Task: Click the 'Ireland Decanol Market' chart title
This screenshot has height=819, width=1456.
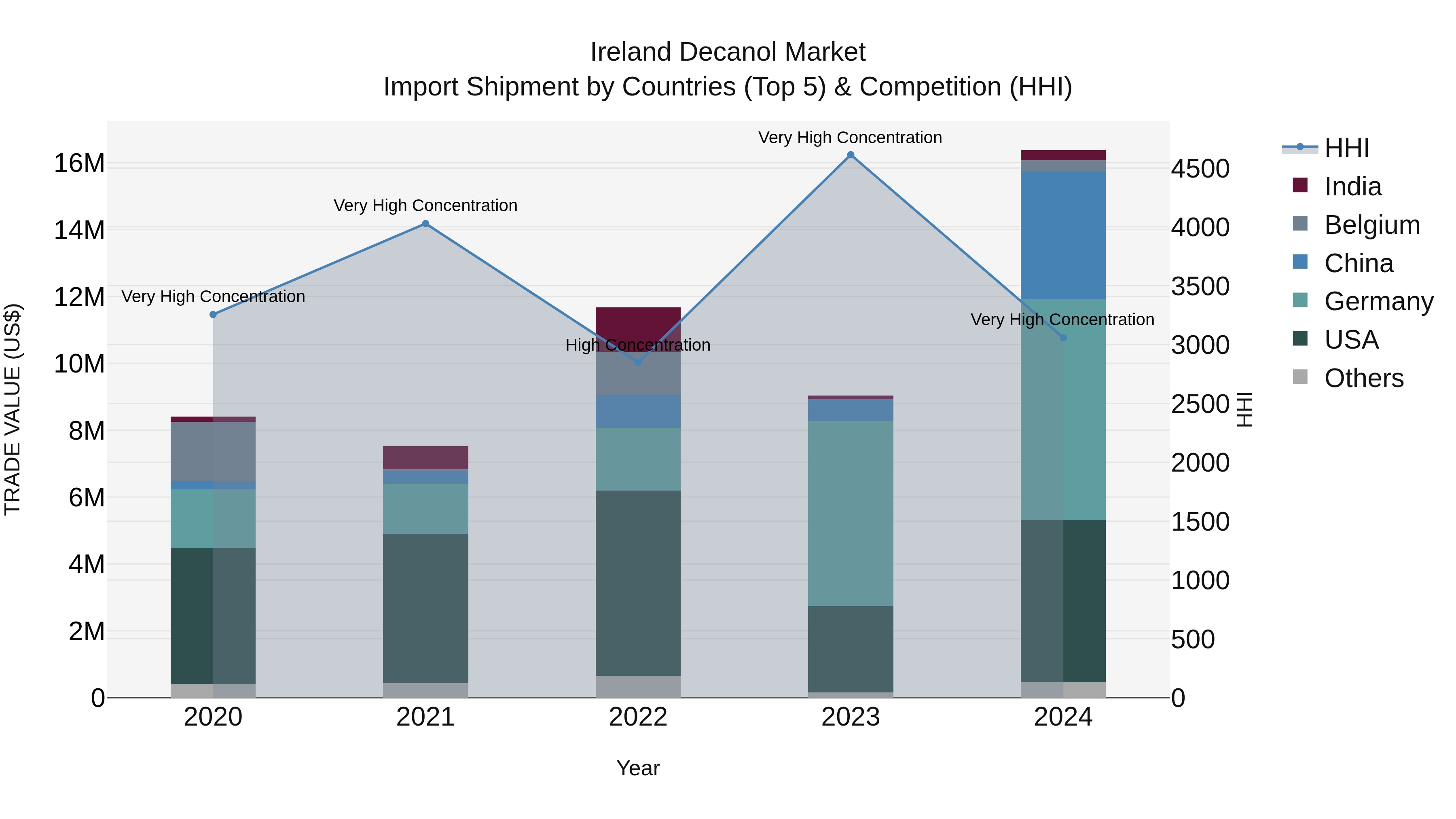Action: point(728,52)
